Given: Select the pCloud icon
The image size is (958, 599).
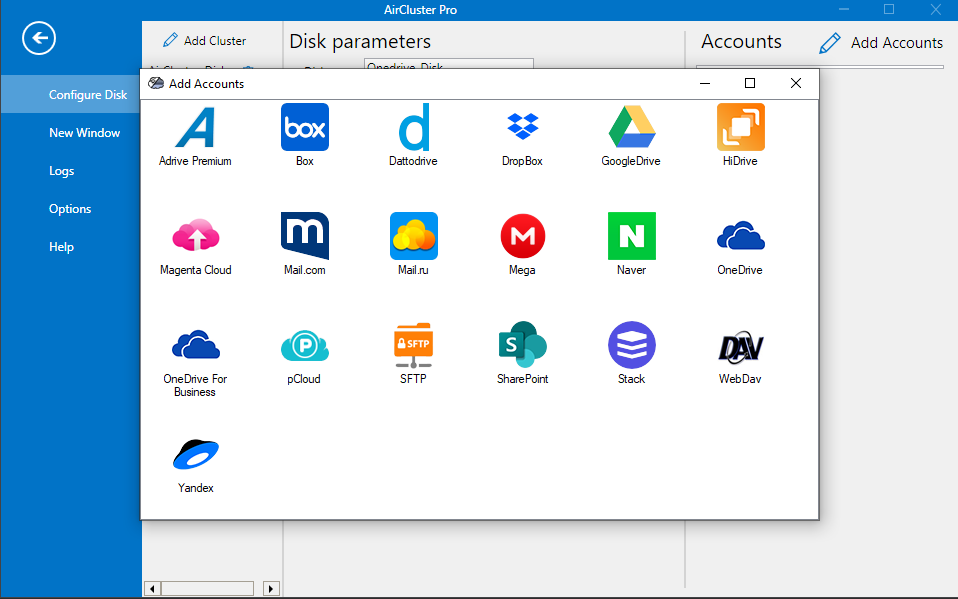Looking at the screenshot, I should click(304, 345).
